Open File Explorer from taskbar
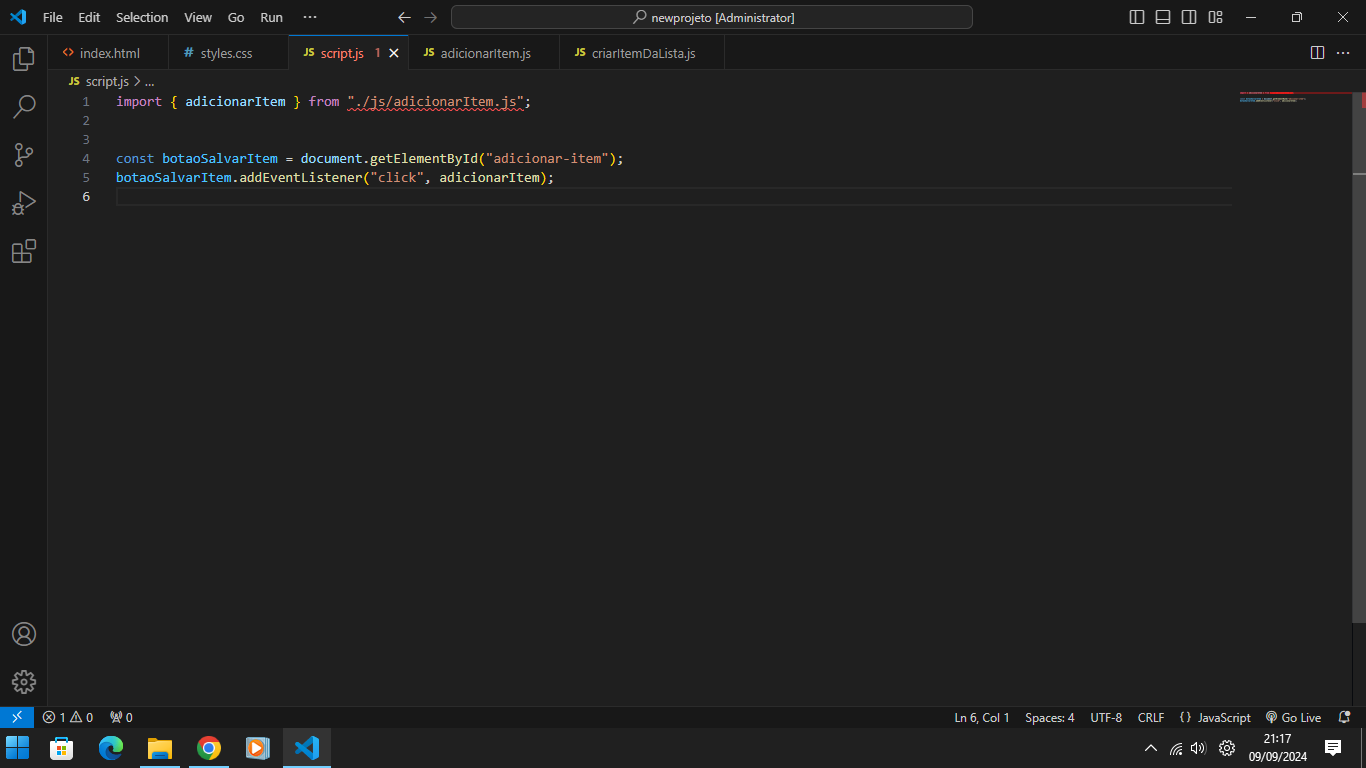1366x768 pixels. tap(160, 748)
